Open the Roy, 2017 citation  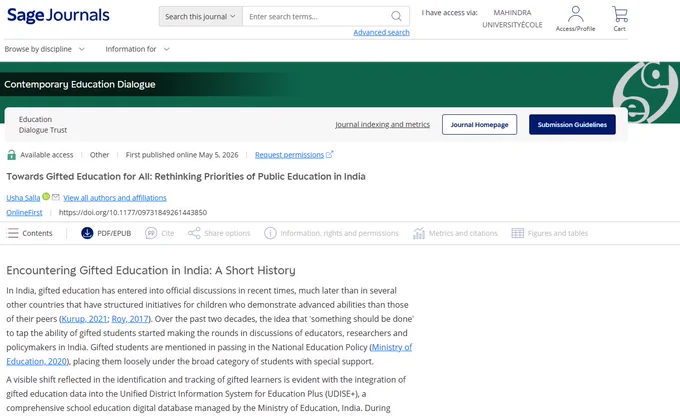coord(130,319)
